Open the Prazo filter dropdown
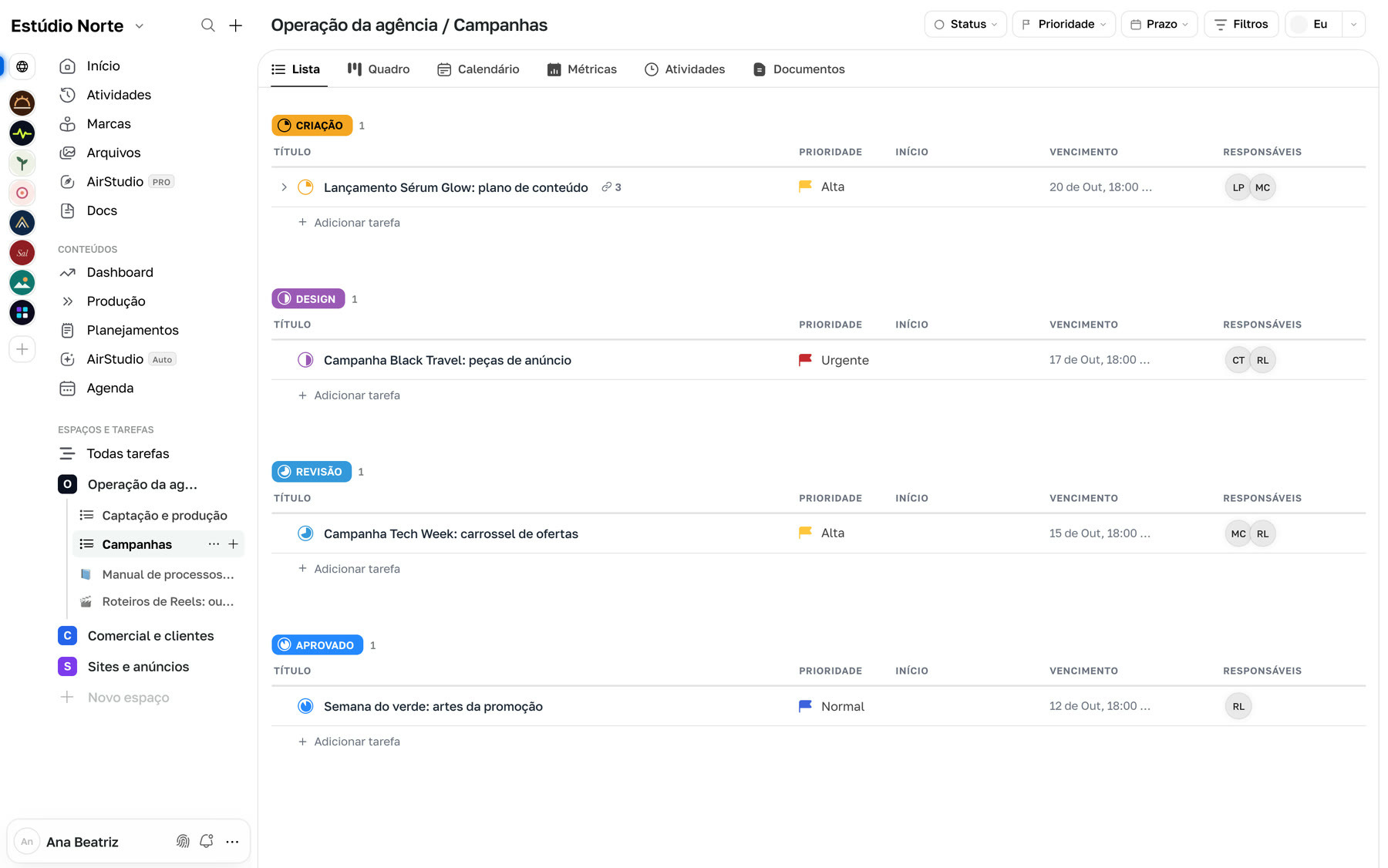 pos(1159,25)
